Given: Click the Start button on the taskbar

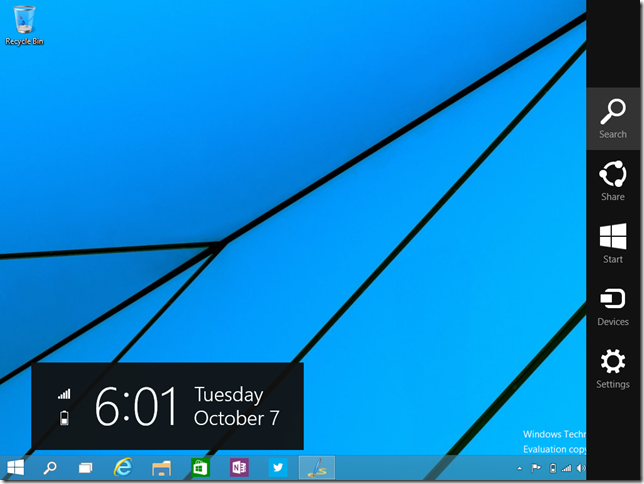Looking at the screenshot, I should point(16,468).
